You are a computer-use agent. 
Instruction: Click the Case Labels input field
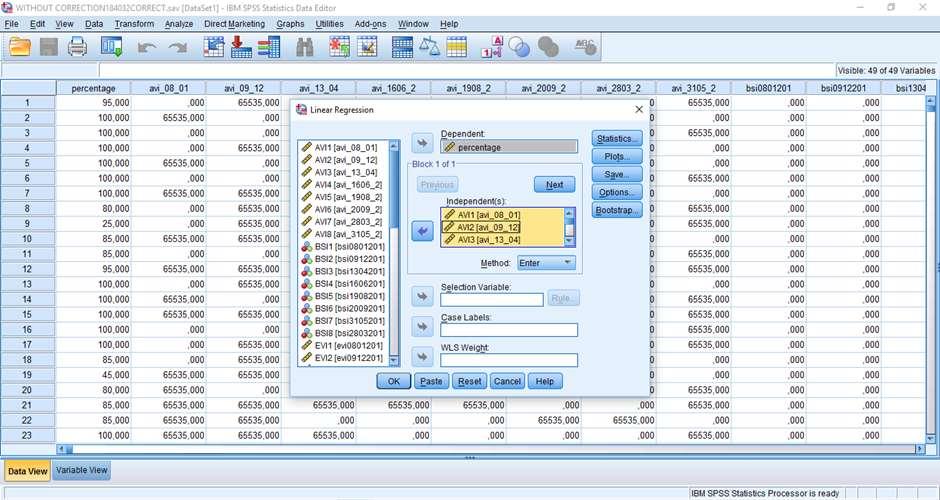(x=509, y=330)
